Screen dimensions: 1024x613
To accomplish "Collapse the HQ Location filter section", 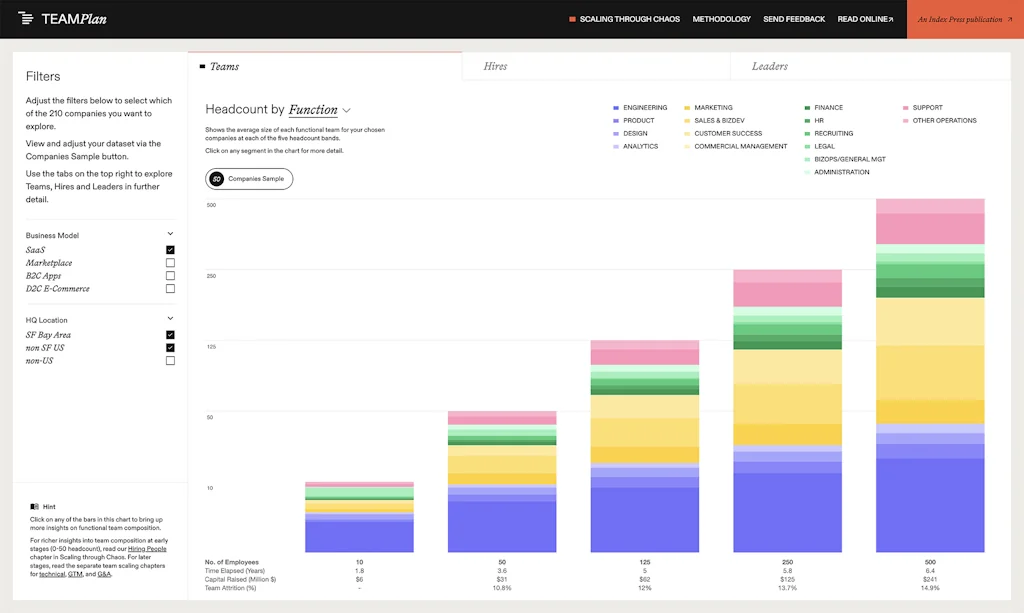I will click(x=170, y=320).
